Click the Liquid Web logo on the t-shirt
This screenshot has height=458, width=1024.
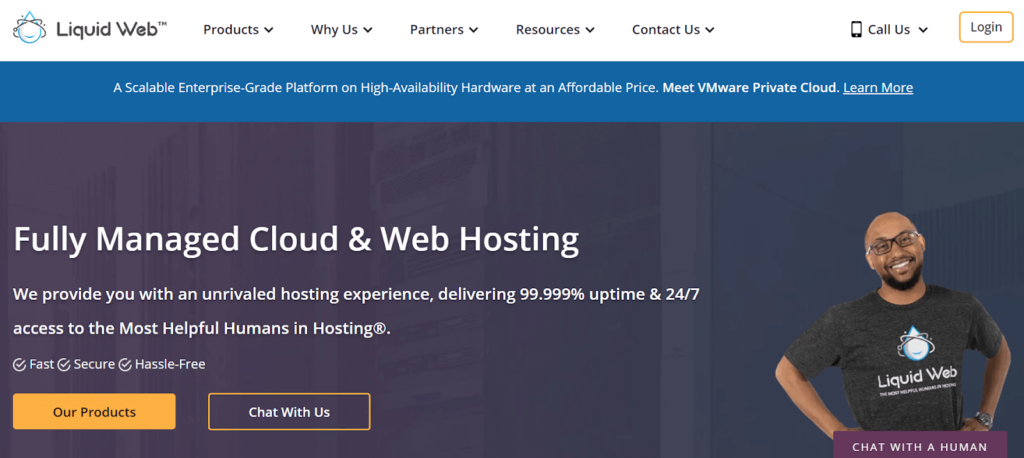[918, 363]
